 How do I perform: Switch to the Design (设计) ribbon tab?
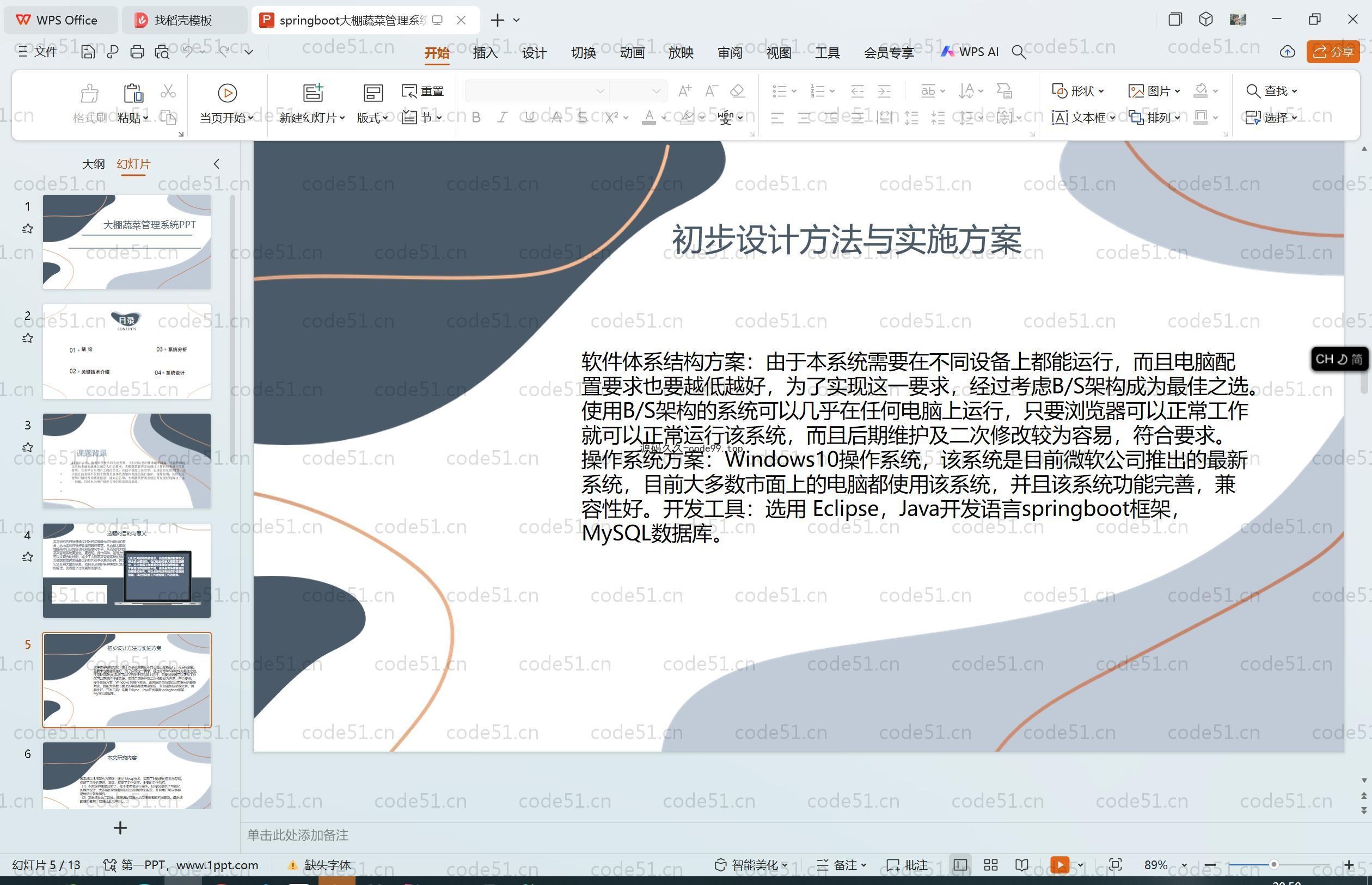534,52
